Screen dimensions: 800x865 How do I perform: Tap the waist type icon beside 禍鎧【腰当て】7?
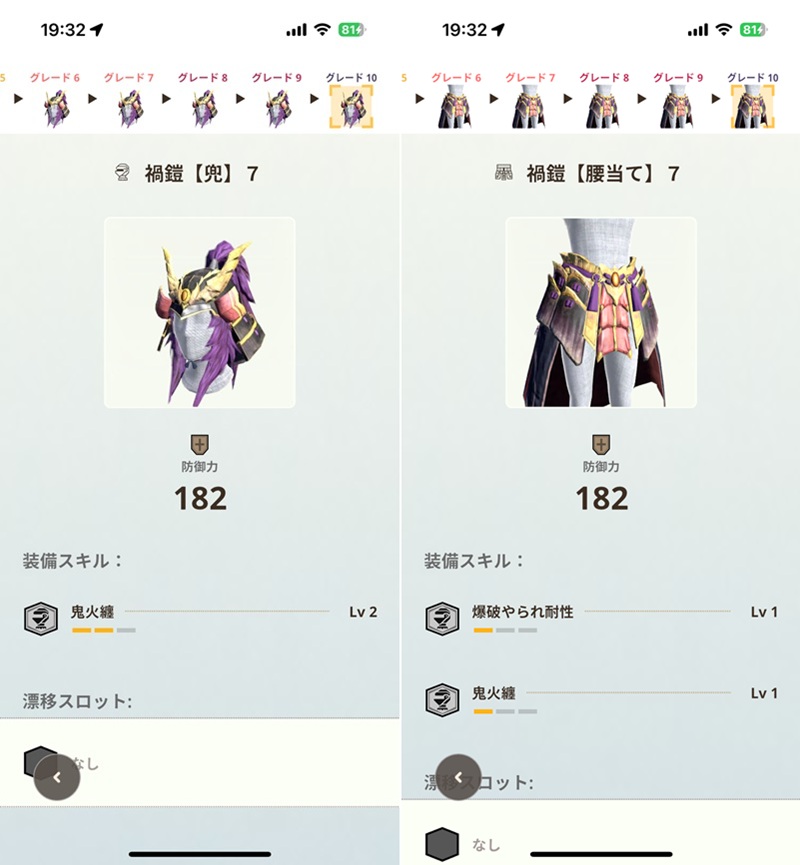tap(503, 173)
